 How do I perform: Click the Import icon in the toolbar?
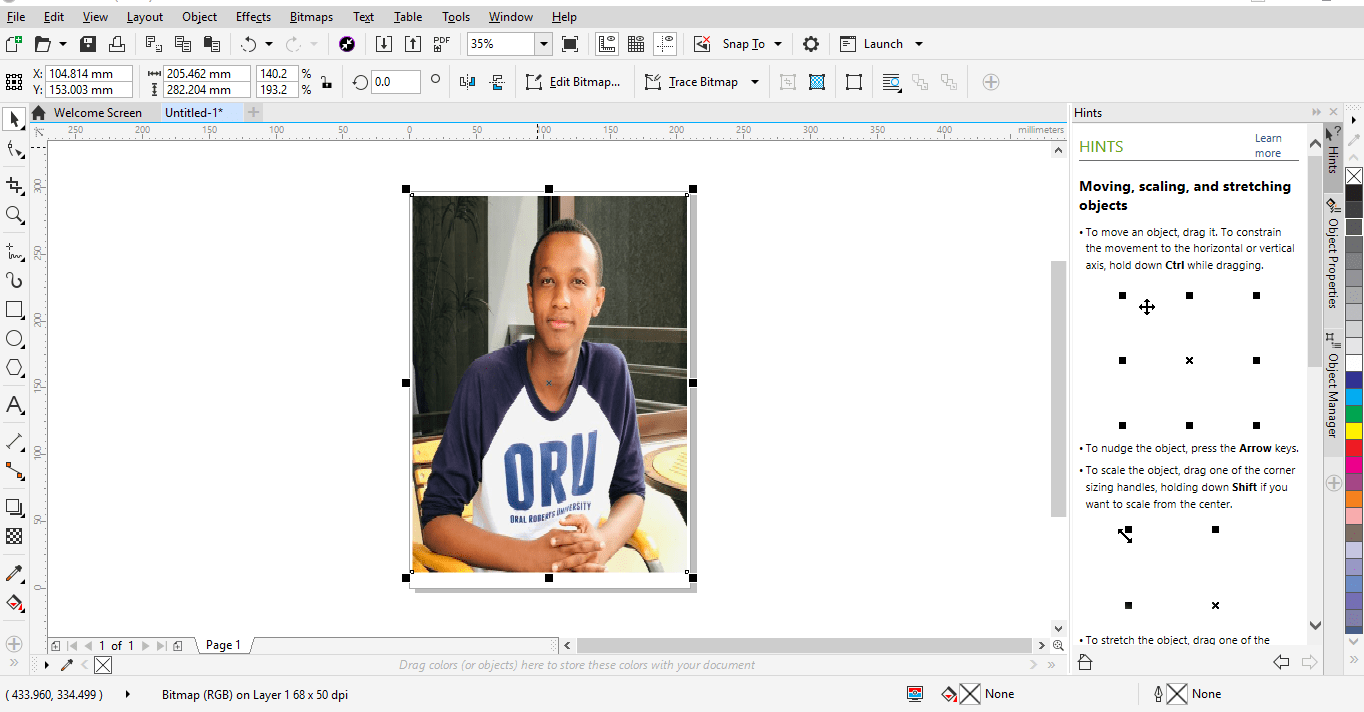coord(384,44)
